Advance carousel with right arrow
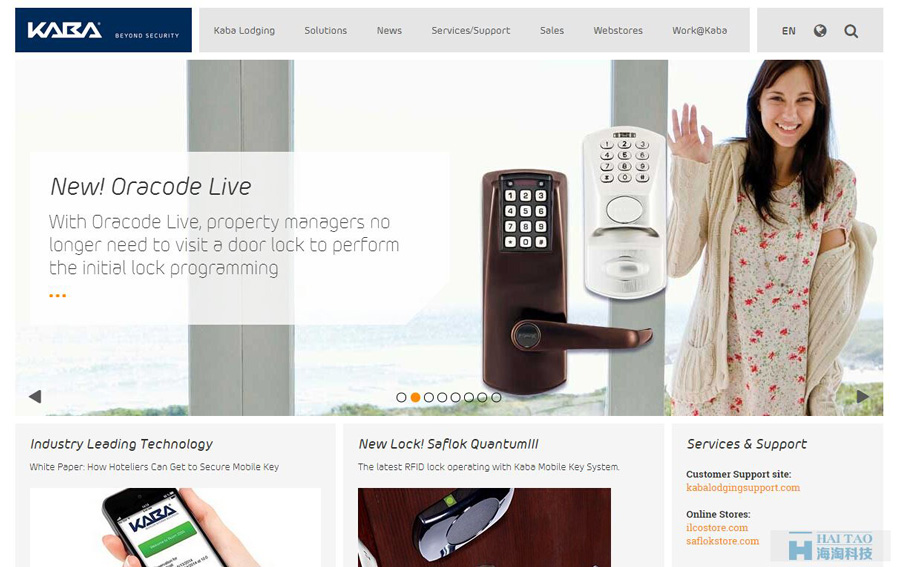 [862, 396]
